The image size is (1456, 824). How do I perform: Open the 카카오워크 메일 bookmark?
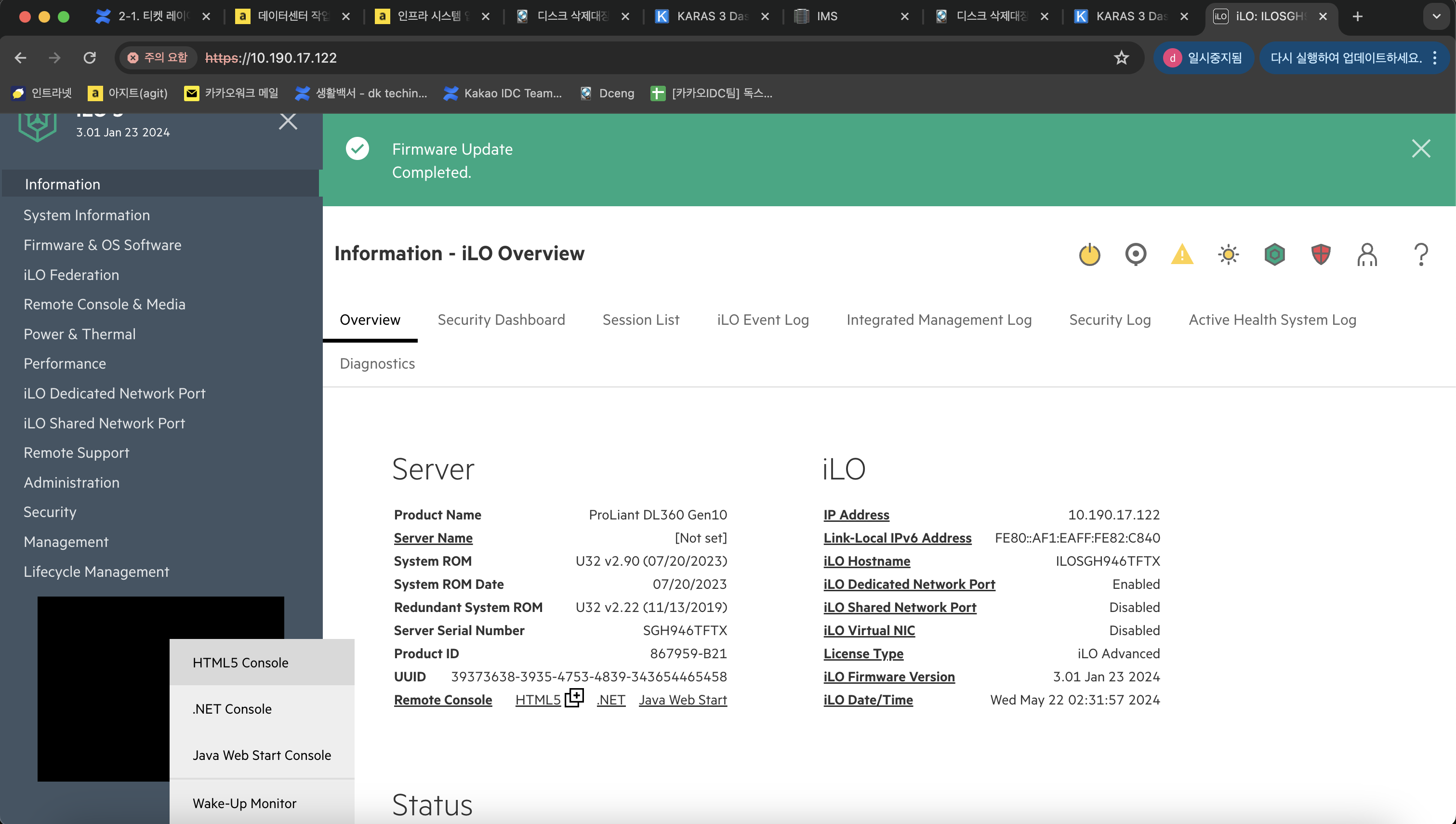click(231, 93)
